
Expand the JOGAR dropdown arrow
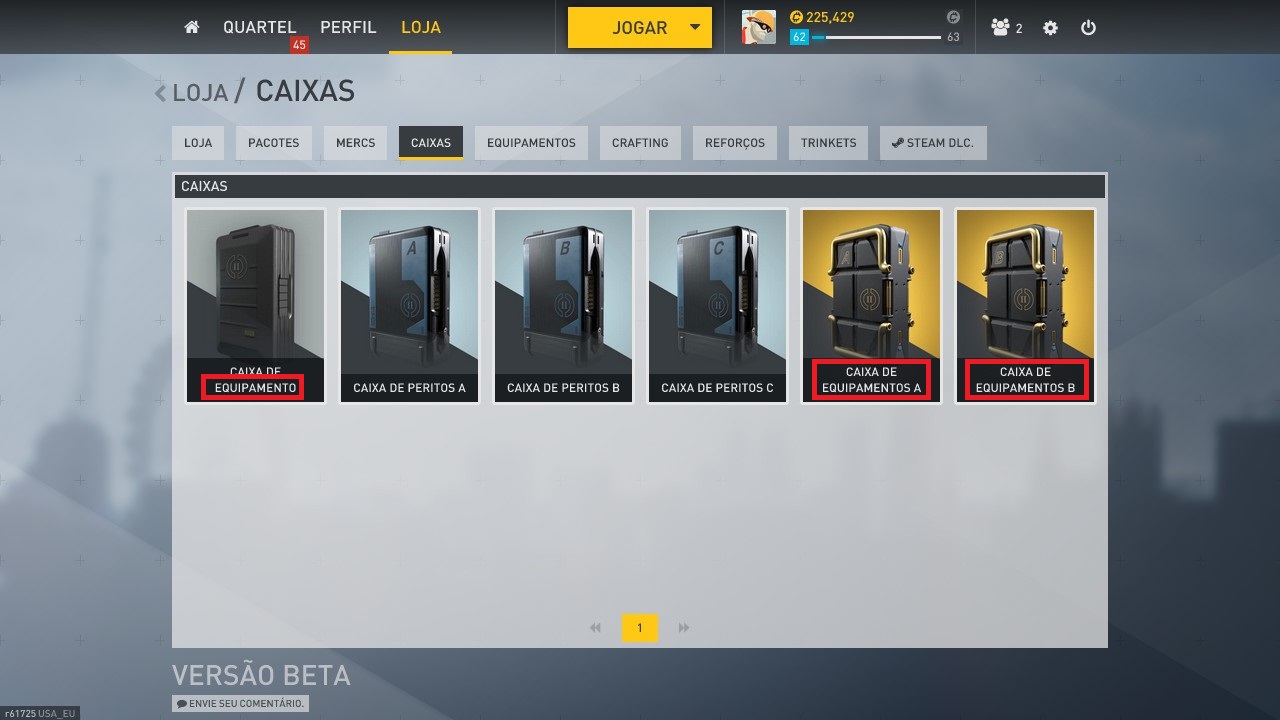(695, 27)
